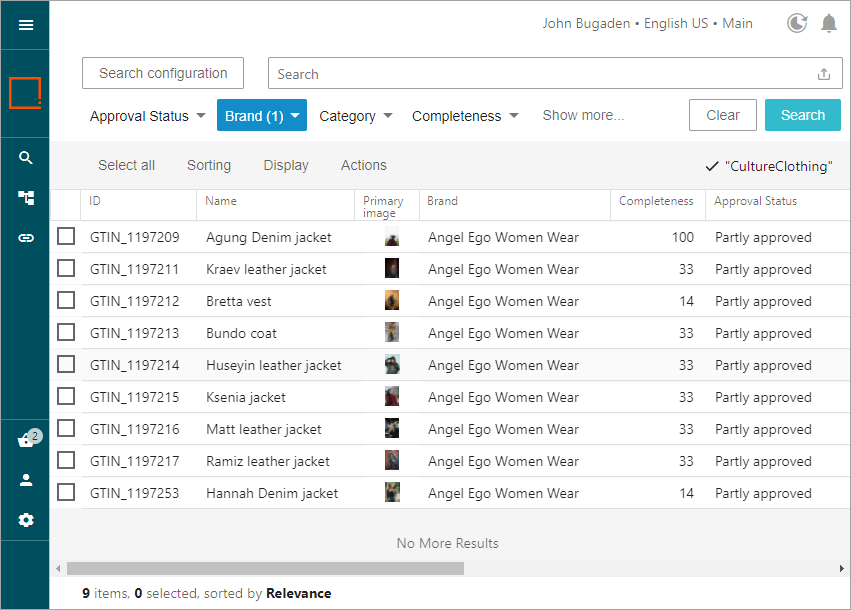
Task: Expand the Completeness filter dropdown
Action: click(x=465, y=116)
